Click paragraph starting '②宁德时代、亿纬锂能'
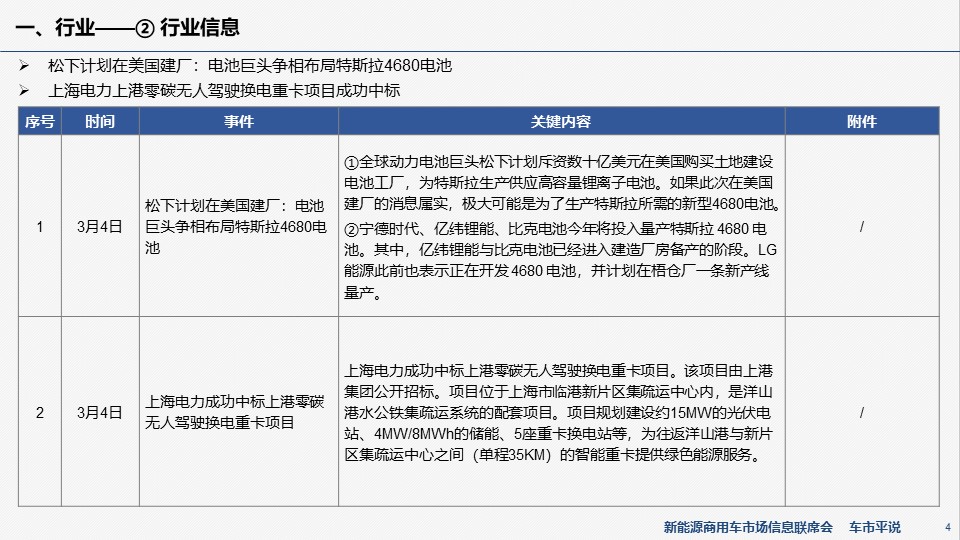960x540 pixels. [x=560, y=260]
